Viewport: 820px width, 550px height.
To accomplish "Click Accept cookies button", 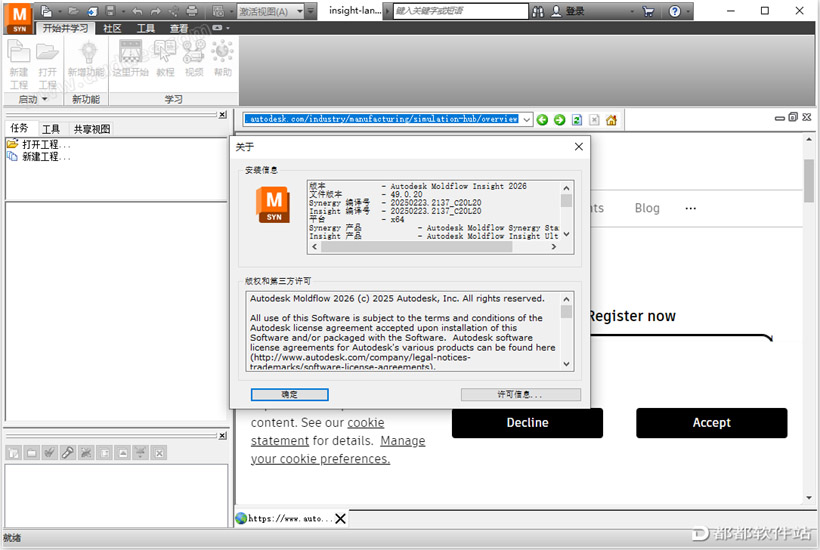I will point(711,422).
